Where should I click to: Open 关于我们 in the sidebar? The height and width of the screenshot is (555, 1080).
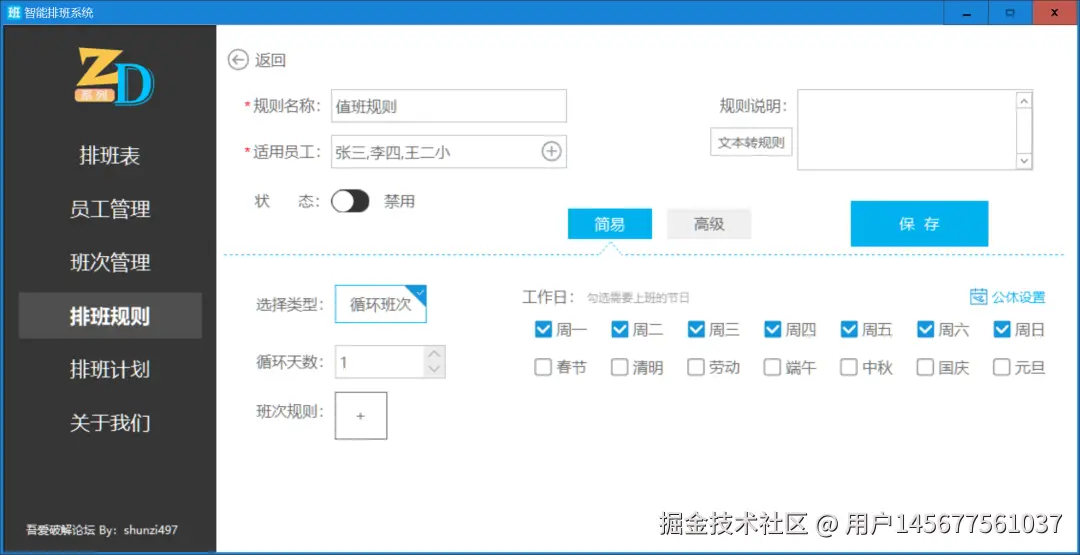tap(110, 422)
